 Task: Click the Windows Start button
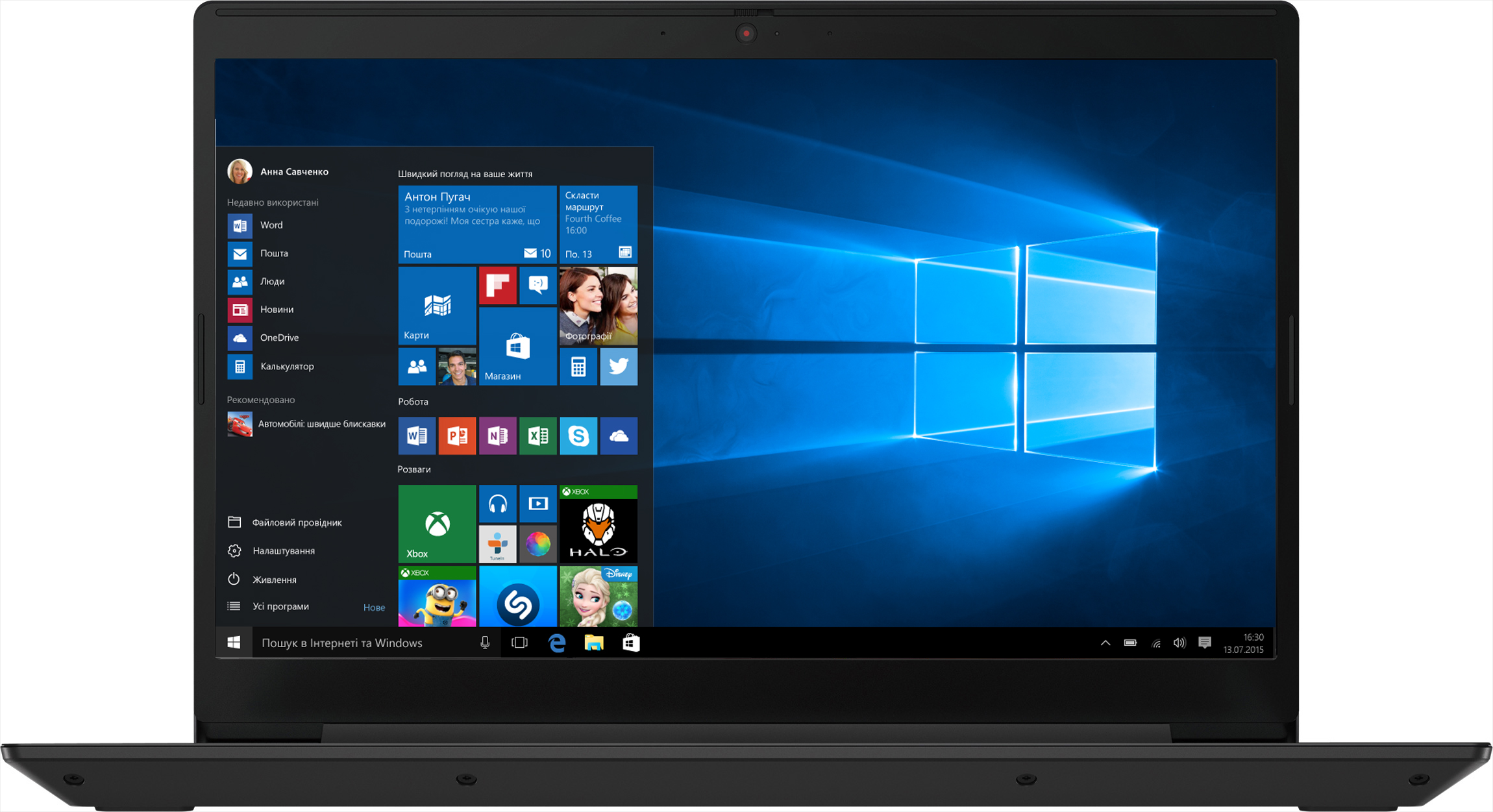pos(234,643)
